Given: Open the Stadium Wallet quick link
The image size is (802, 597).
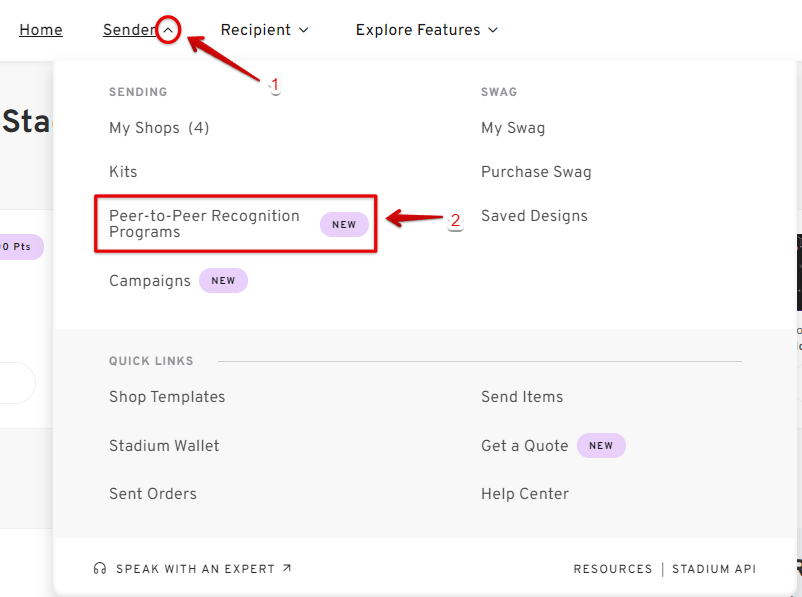Looking at the screenshot, I should [164, 445].
